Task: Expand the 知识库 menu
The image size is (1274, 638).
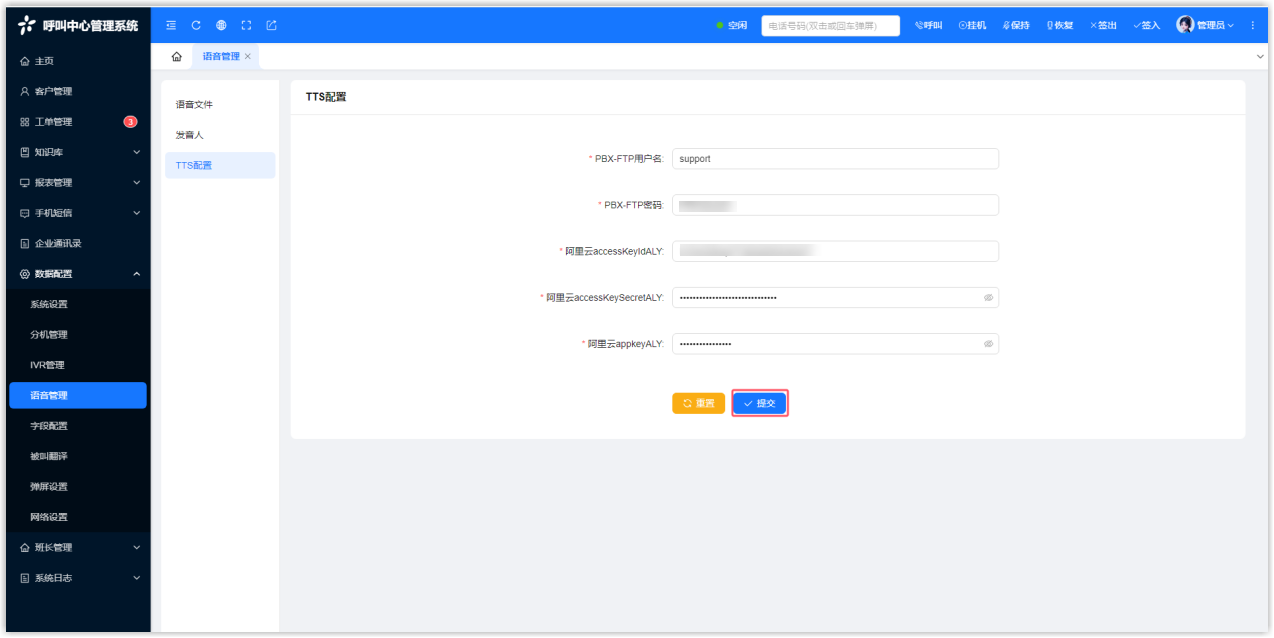Action: coord(78,152)
